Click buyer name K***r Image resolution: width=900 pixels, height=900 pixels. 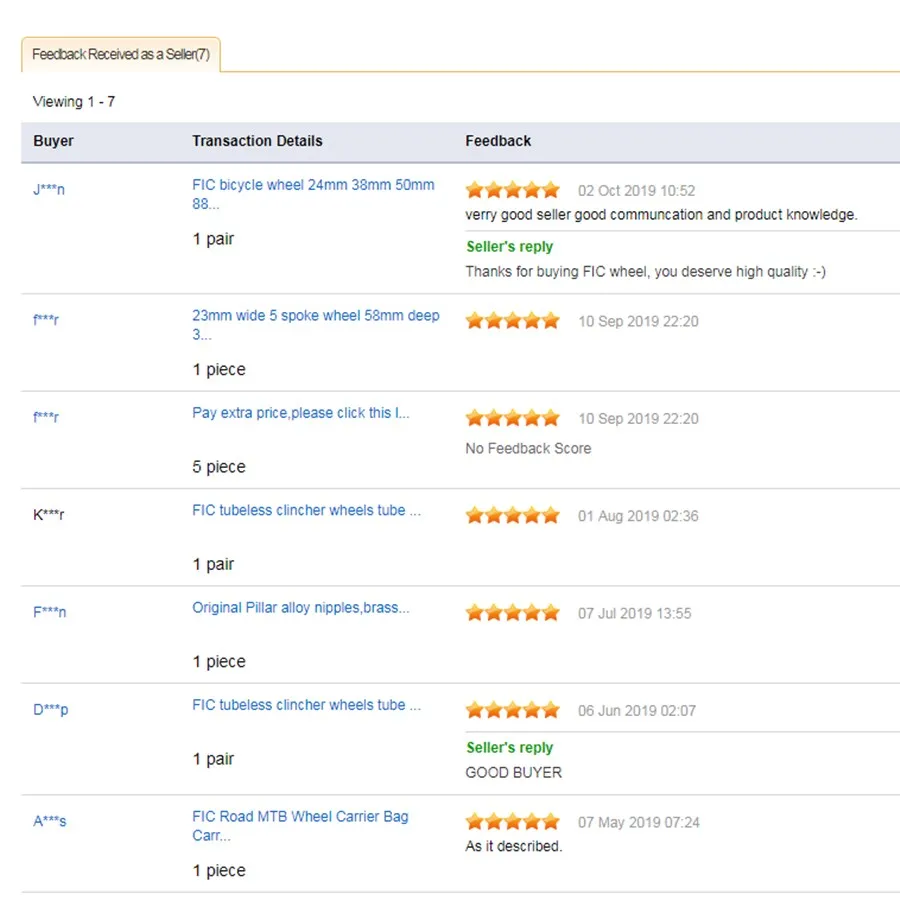[x=49, y=515]
